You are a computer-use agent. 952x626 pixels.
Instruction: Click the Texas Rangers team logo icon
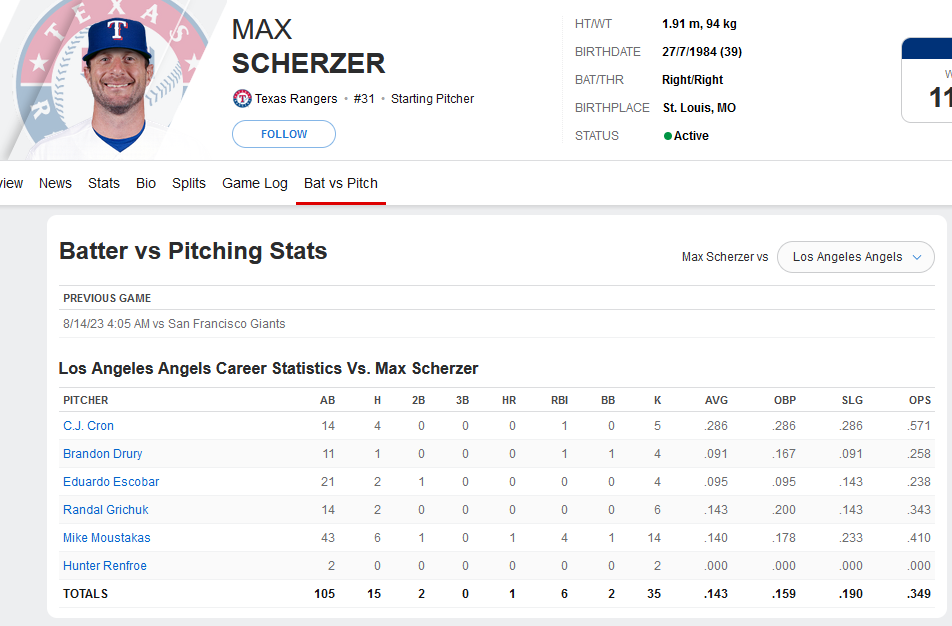(x=242, y=98)
